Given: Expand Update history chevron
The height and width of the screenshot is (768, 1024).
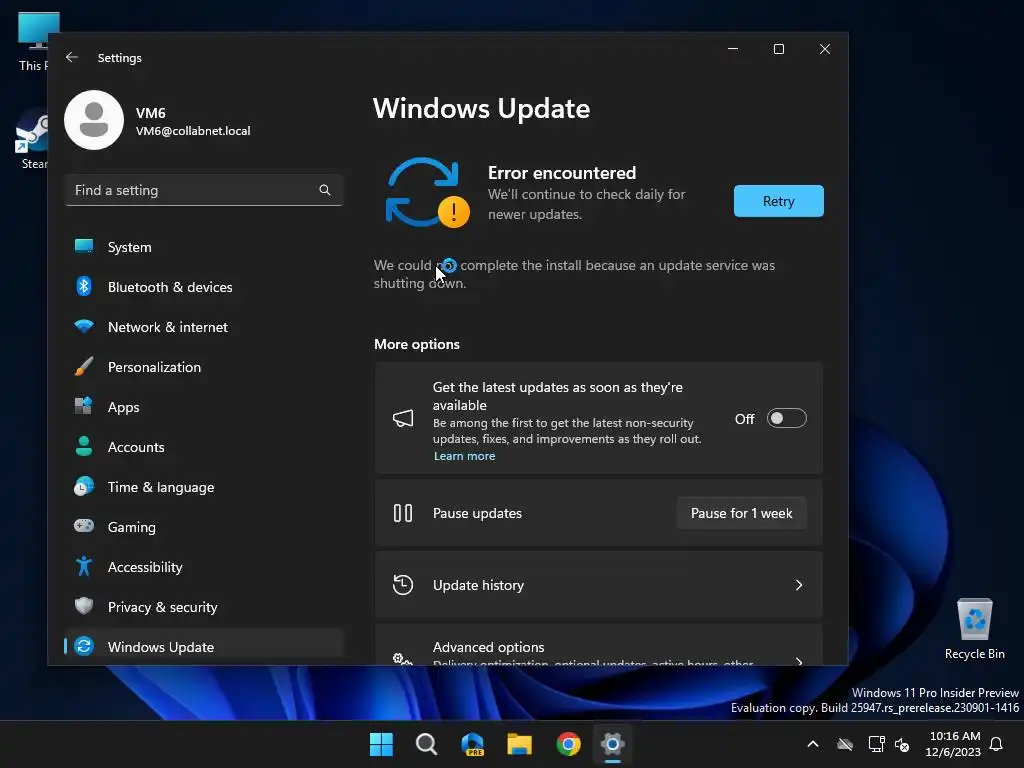Looking at the screenshot, I should click(799, 584).
